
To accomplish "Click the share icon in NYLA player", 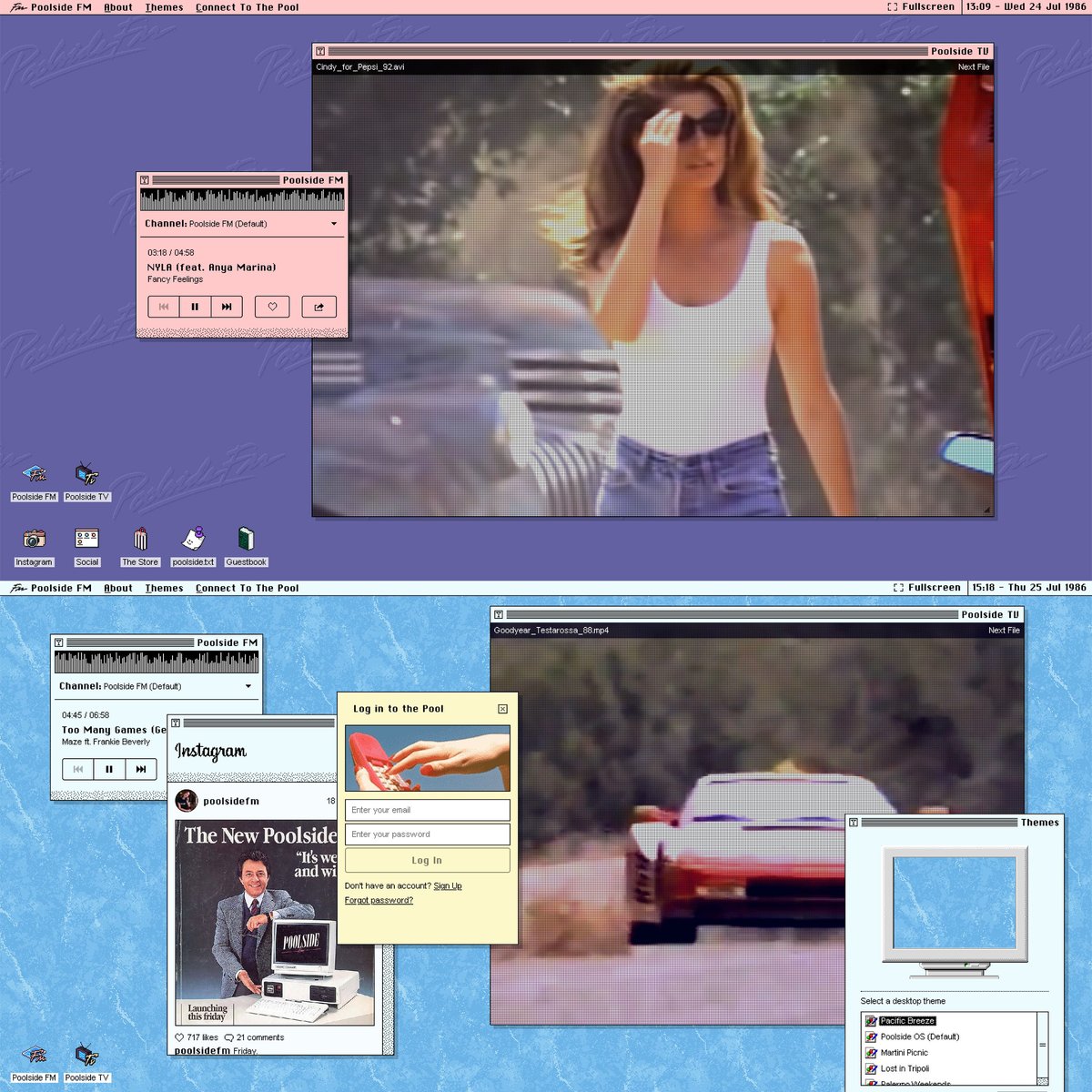I will 318,307.
